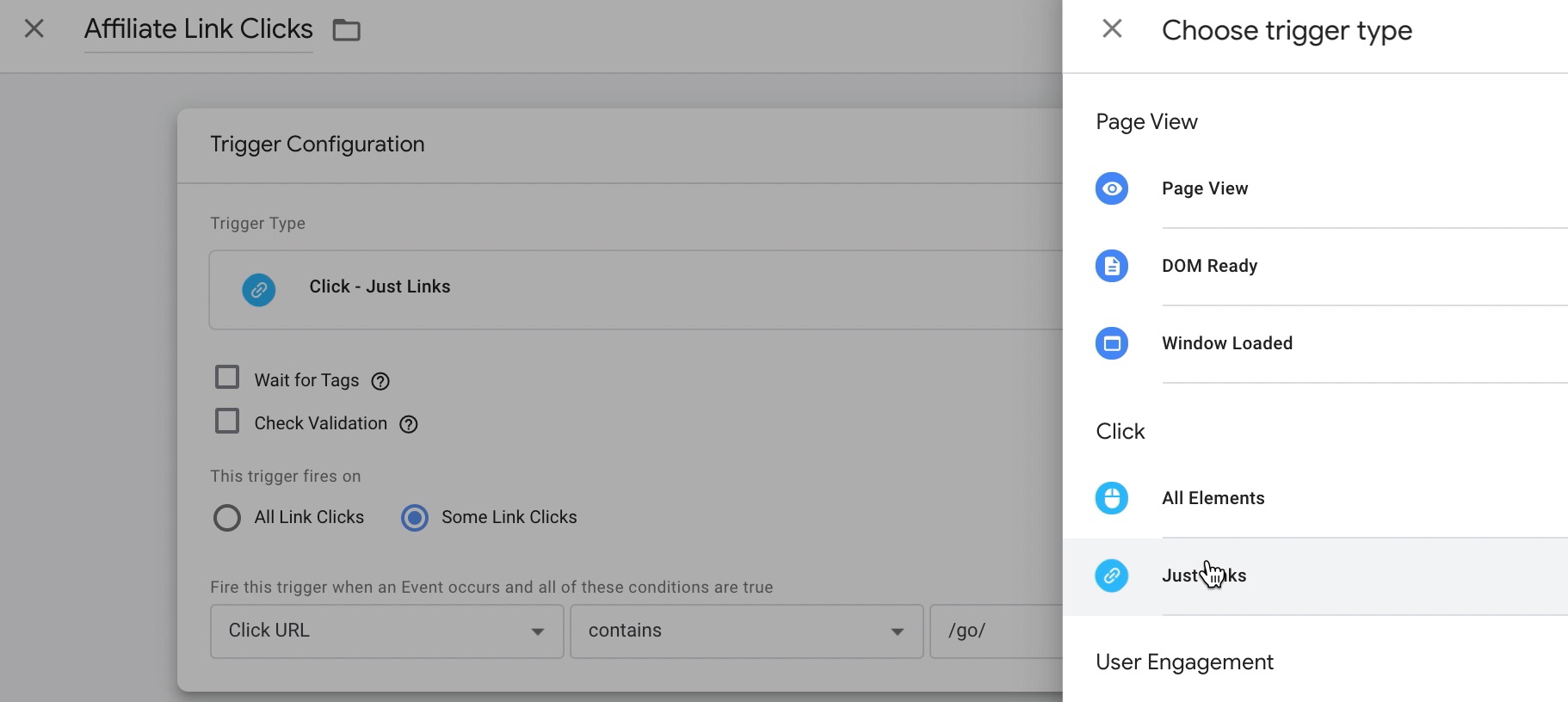Click the Click - Just Links trigger icon

coord(259,290)
